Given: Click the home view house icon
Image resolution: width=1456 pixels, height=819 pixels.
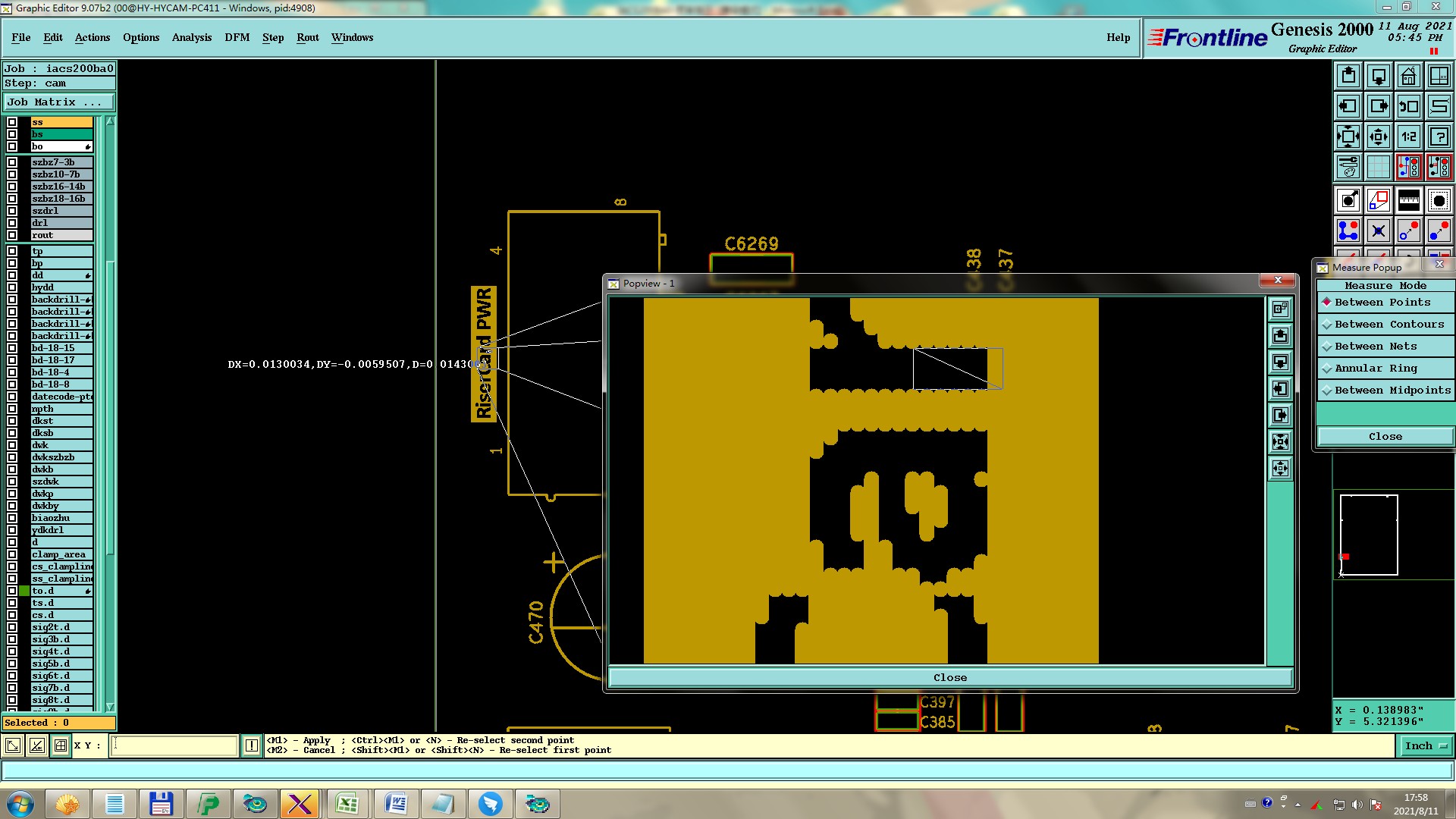Looking at the screenshot, I should pyautogui.click(x=1408, y=76).
